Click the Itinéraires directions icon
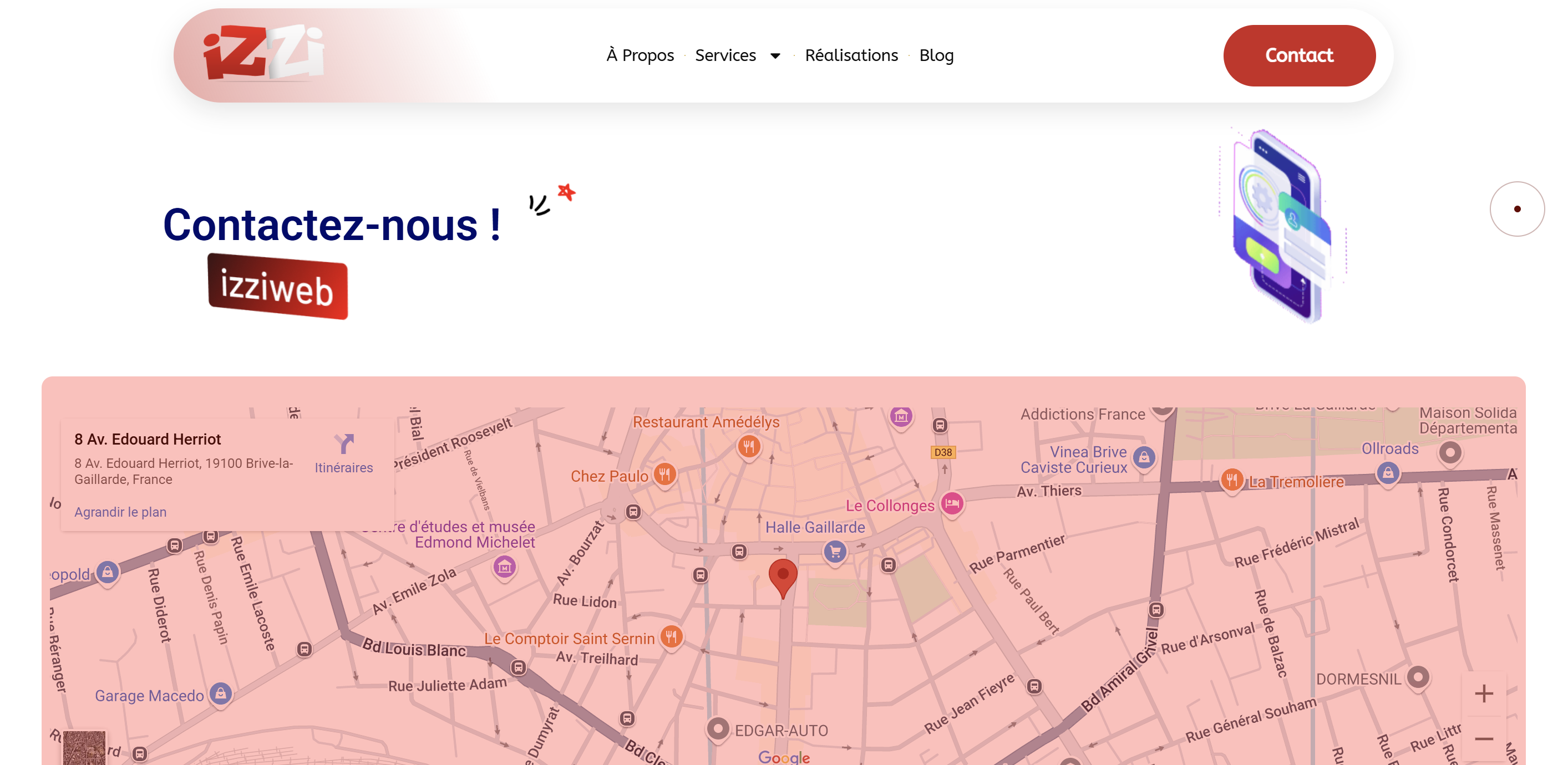Screen dimensions: 1568x765 tap(344, 444)
